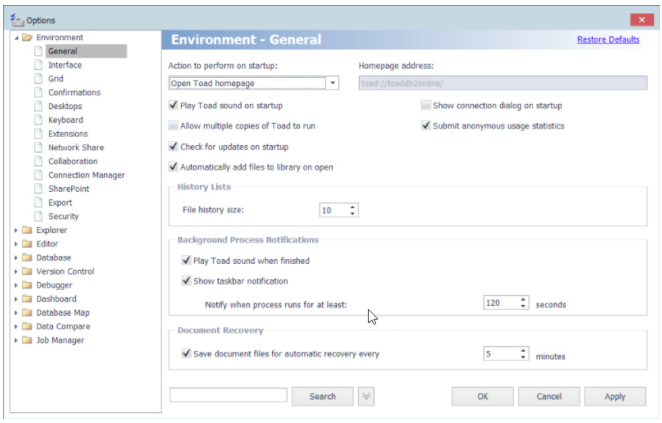The image size is (662, 423).
Task: Open search options chevron button
Action: [366, 396]
